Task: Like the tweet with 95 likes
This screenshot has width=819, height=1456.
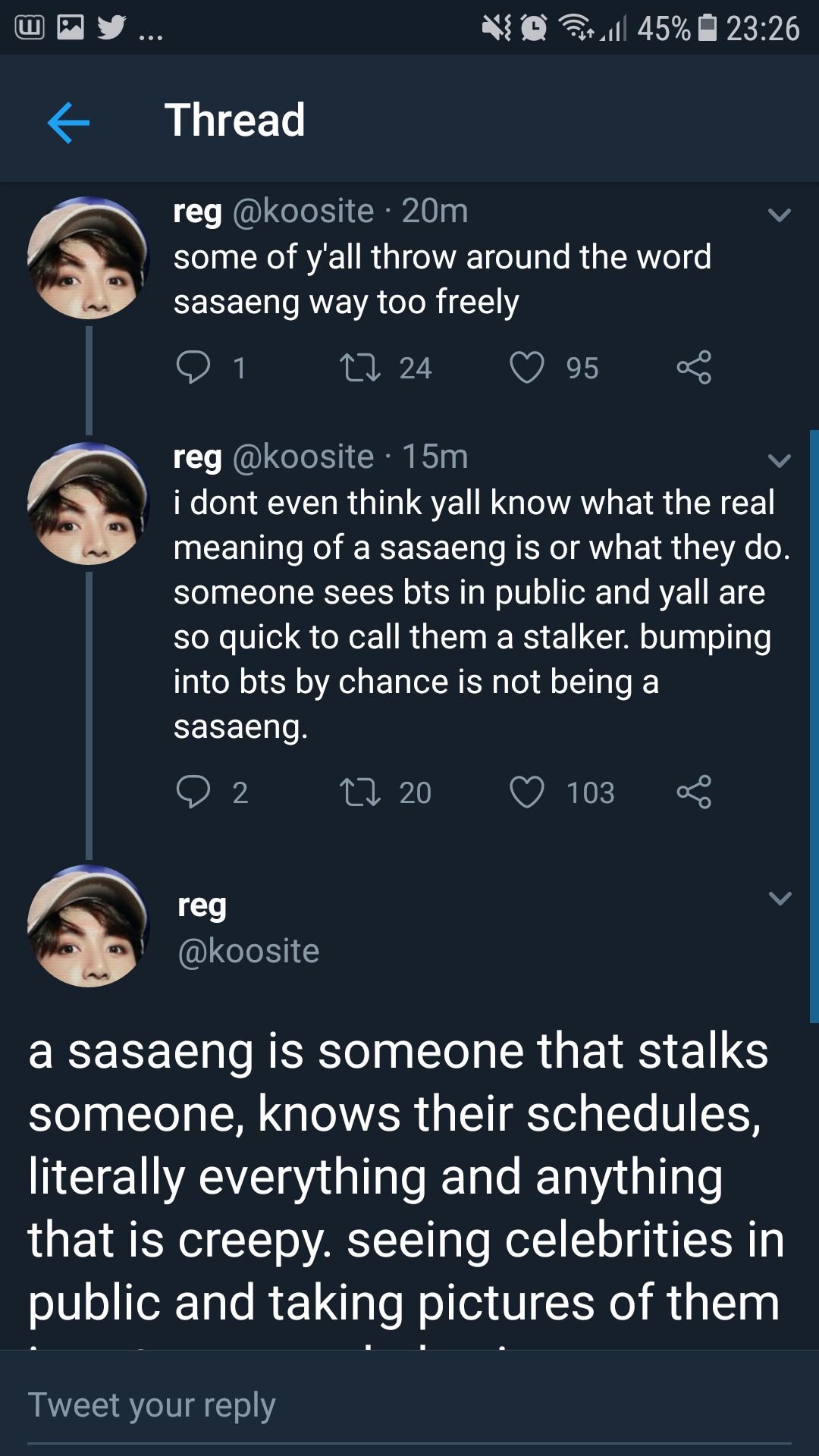Action: coord(526,368)
